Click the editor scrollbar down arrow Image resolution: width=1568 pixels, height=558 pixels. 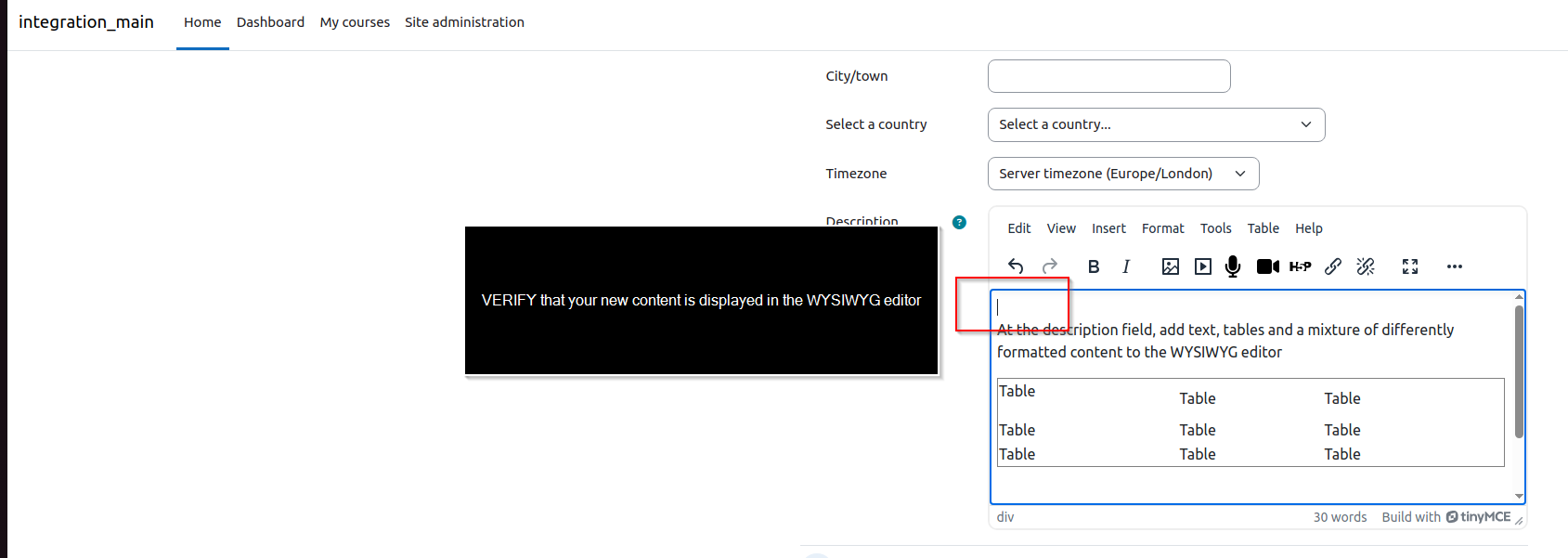[1519, 497]
